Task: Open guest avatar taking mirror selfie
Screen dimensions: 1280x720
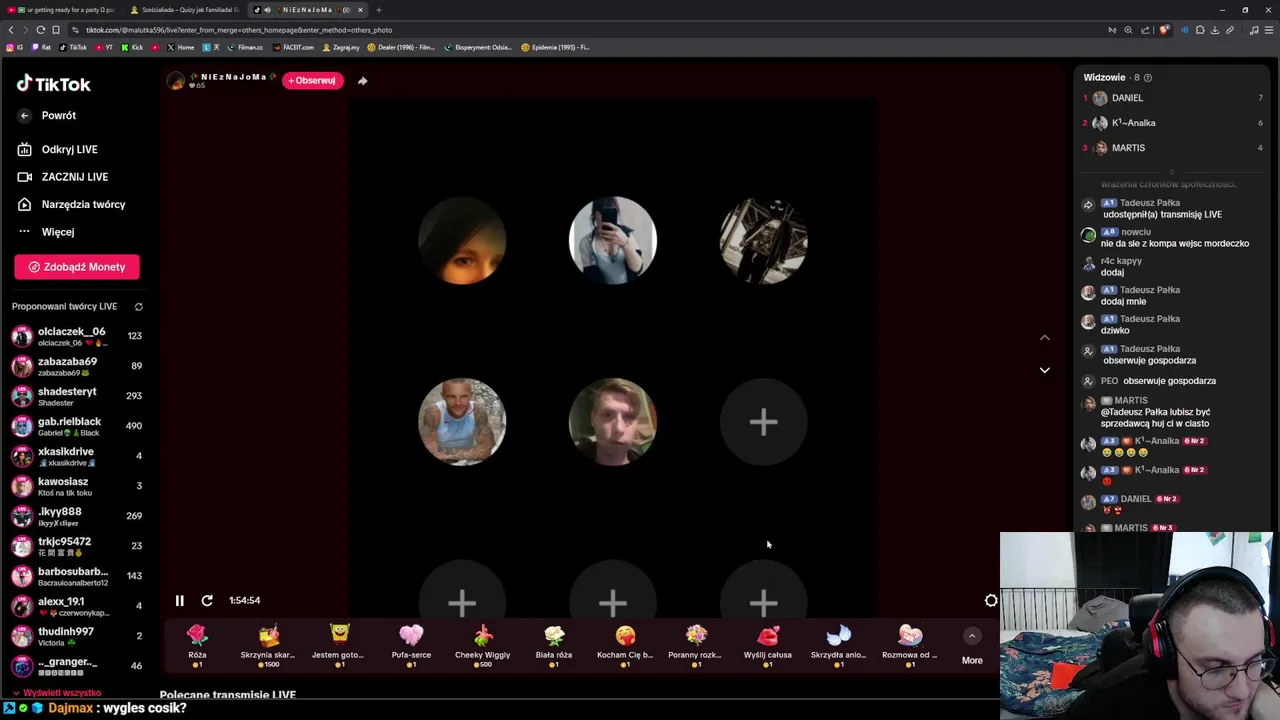Action: coord(613,241)
